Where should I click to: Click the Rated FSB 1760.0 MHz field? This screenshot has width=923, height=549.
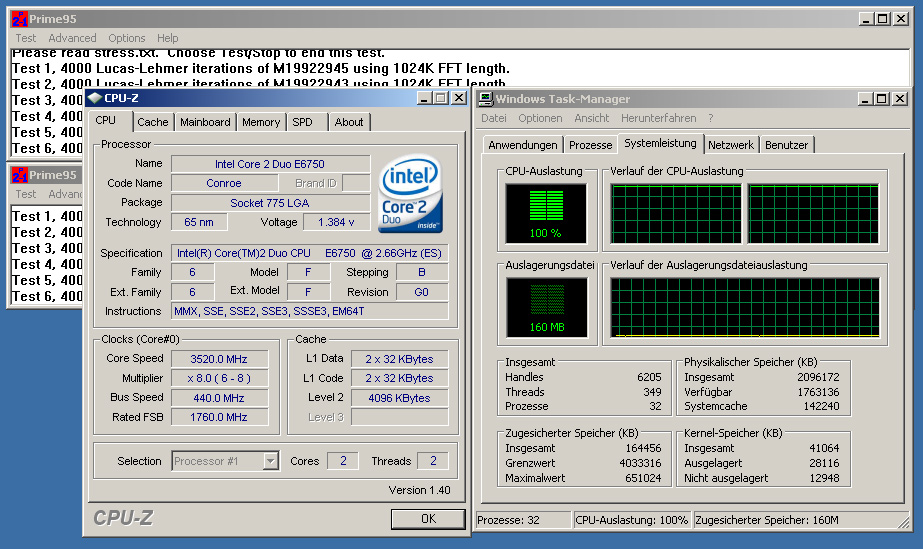coord(219,417)
